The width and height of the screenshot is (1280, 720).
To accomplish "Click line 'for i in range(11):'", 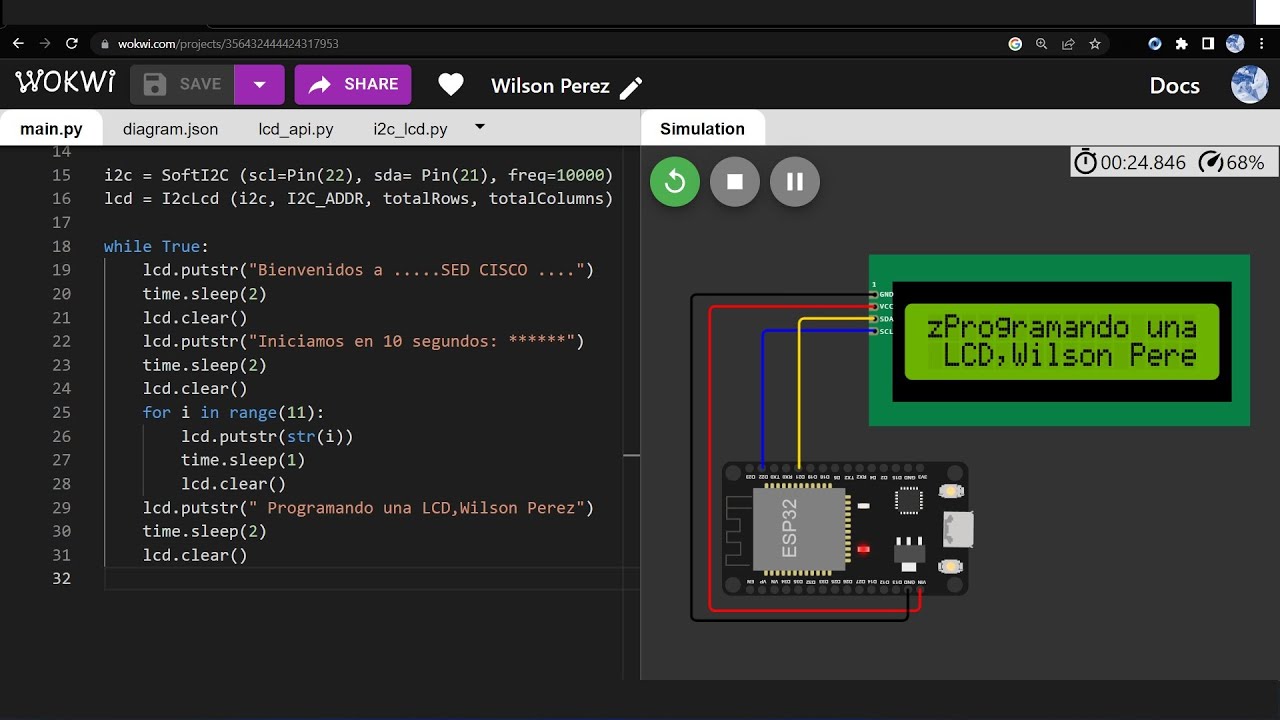I will (x=233, y=412).
